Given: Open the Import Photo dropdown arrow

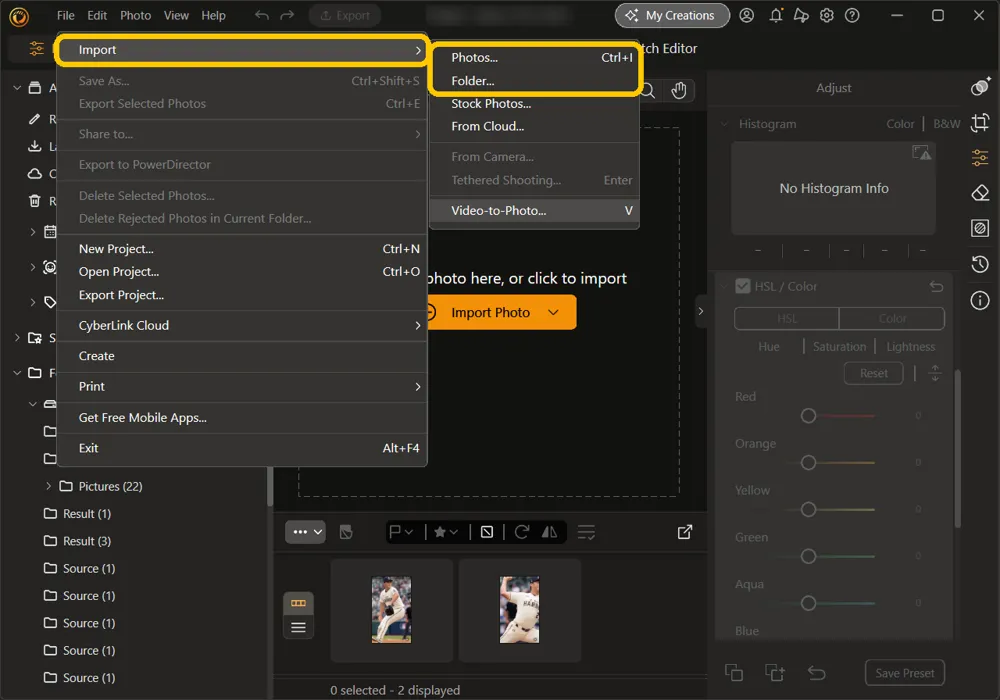Looking at the screenshot, I should [x=553, y=312].
